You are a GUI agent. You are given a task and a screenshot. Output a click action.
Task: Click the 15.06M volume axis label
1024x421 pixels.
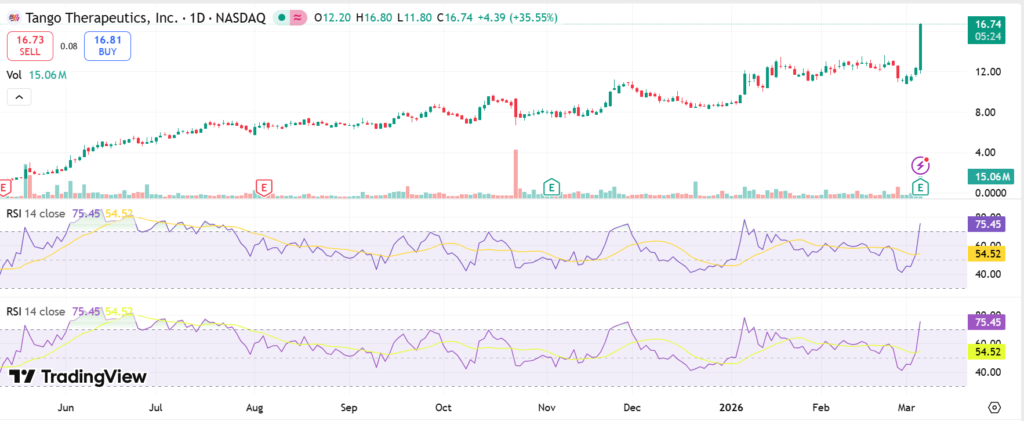(987, 177)
